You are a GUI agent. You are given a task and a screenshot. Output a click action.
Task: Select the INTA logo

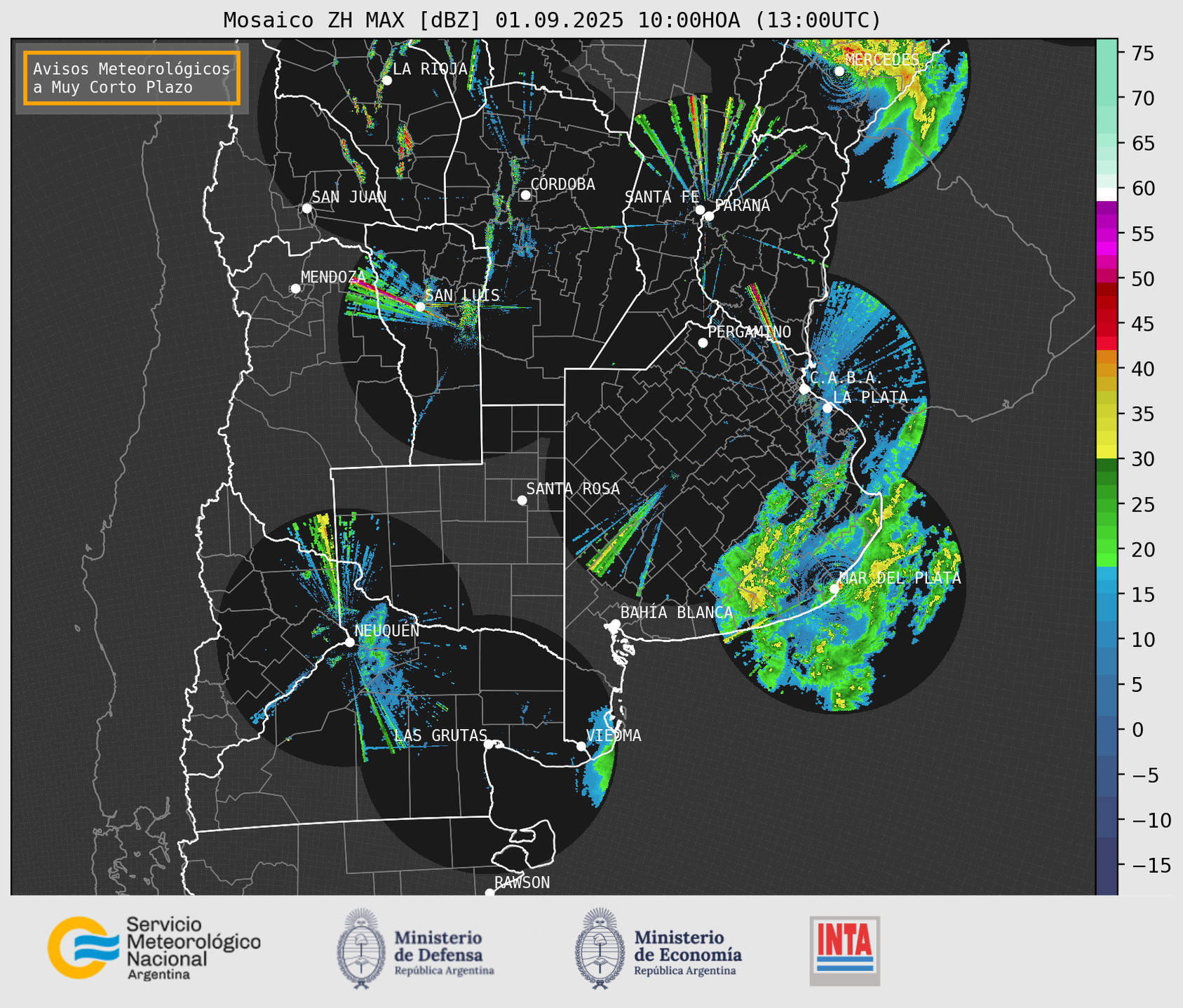844,951
